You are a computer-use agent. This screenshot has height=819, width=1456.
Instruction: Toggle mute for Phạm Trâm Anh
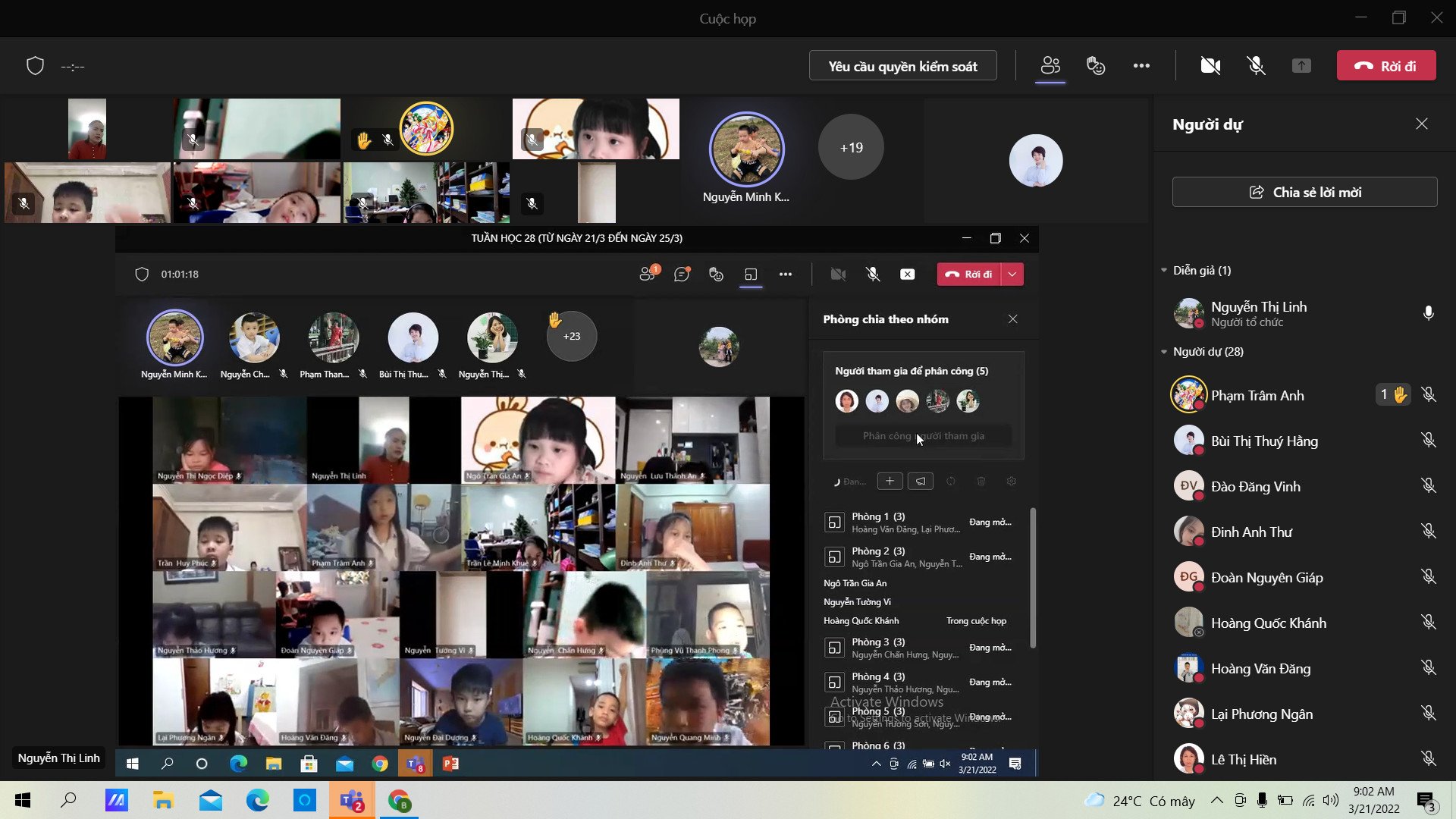tap(1428, 395)
